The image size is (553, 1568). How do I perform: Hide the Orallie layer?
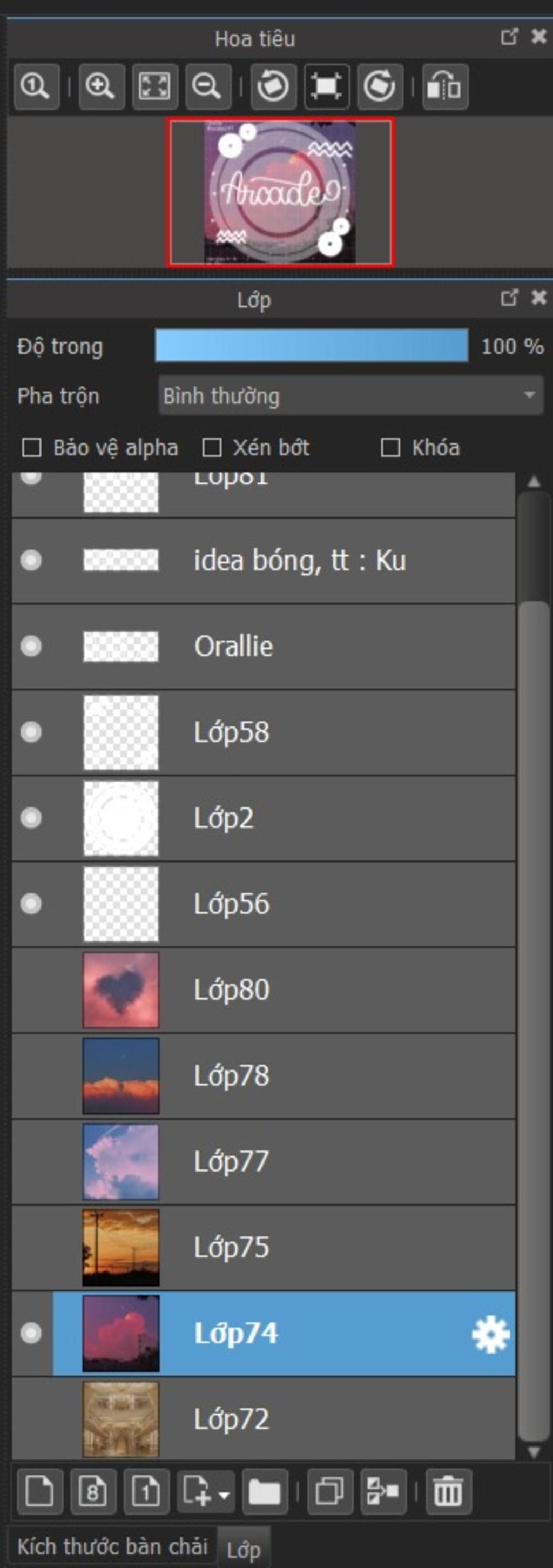(x=31, y=646)
